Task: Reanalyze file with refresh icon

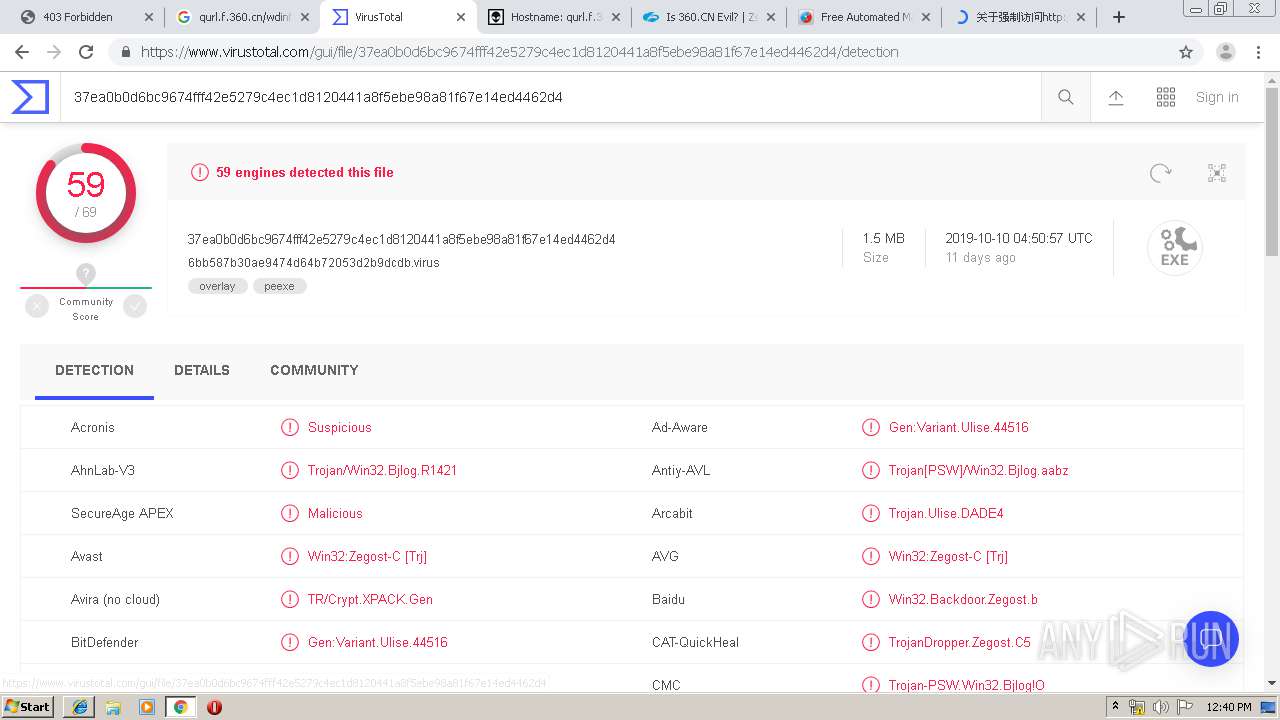Action: 1160,173
